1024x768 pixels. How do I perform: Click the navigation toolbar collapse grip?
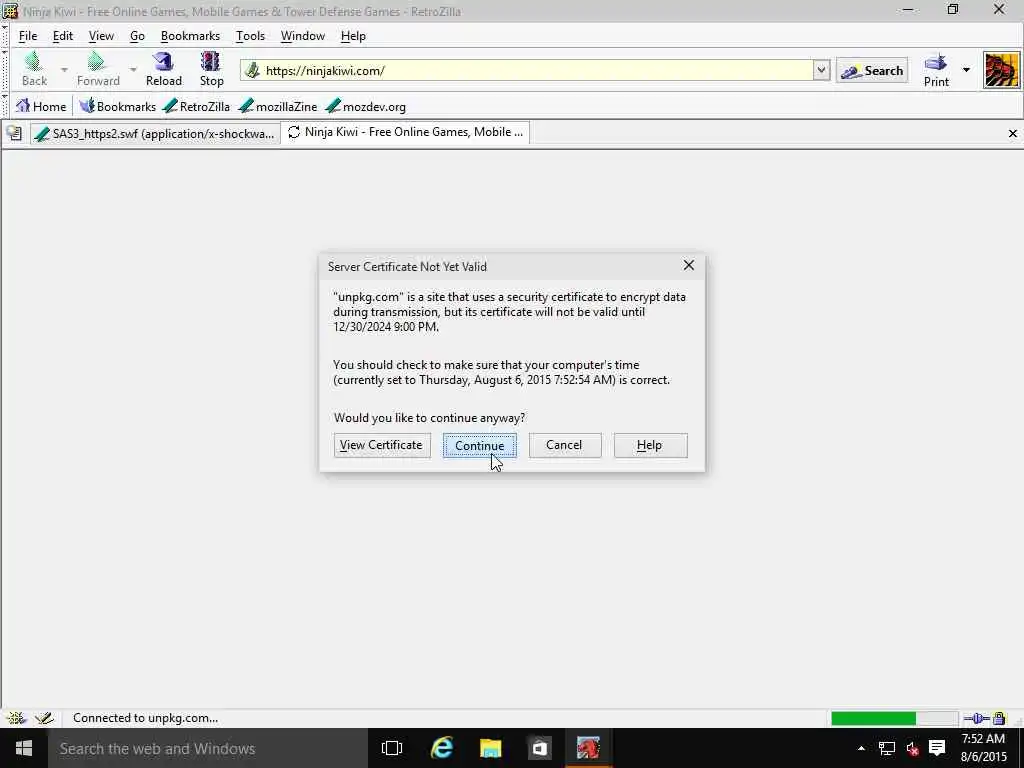5,70
